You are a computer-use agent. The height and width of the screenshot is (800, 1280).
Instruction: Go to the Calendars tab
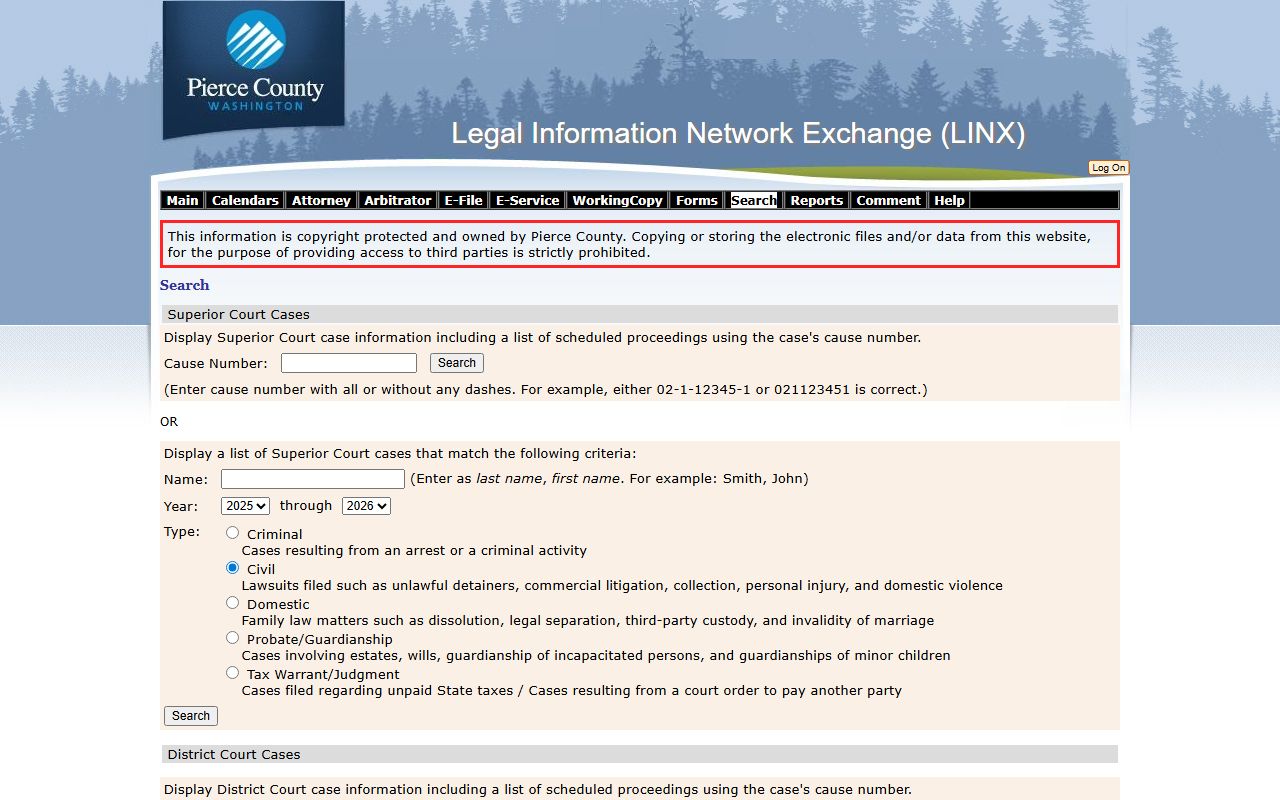pos(245,200)
